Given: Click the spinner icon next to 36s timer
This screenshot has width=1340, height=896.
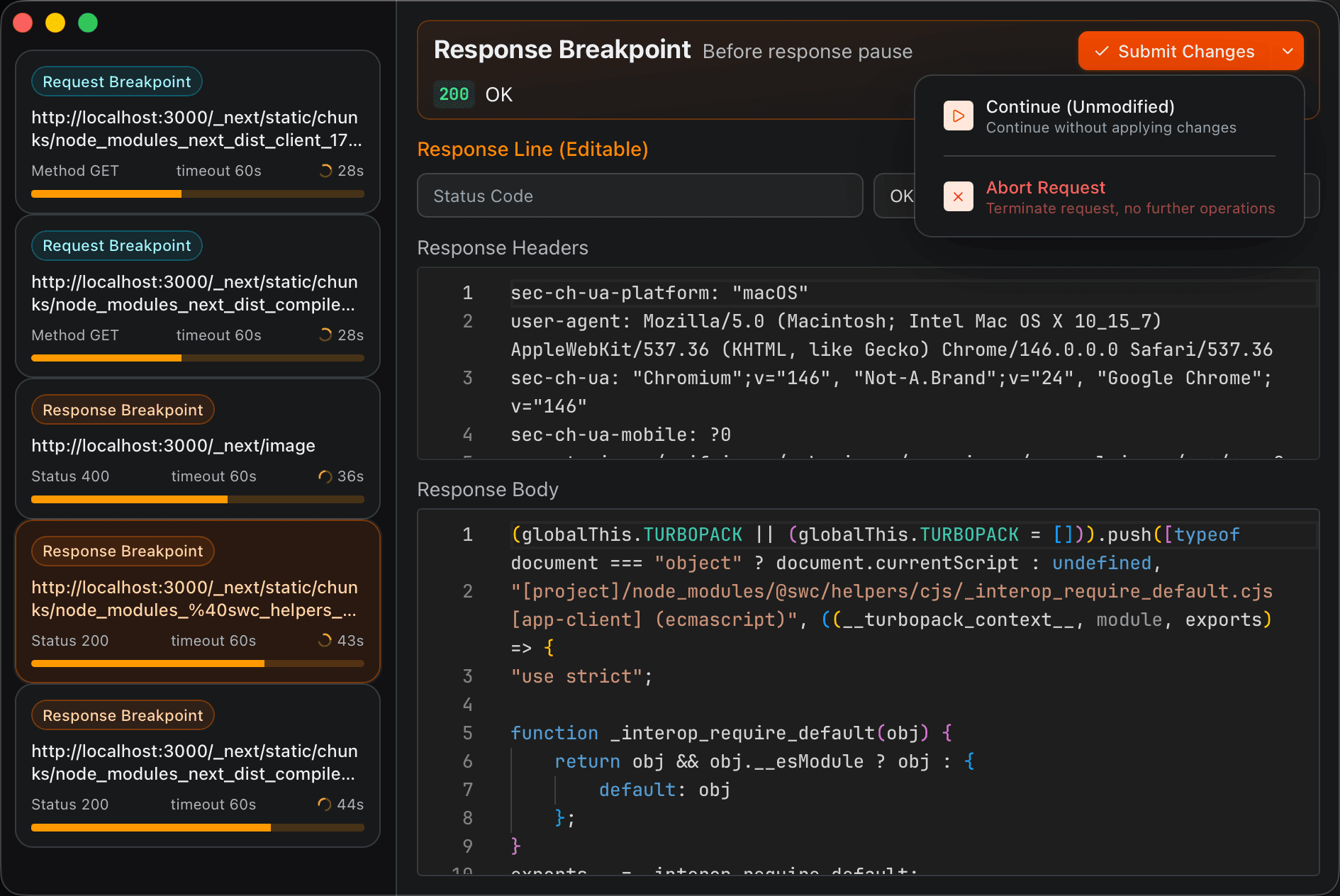Looking at the screenshot, I should coord(325,476).
